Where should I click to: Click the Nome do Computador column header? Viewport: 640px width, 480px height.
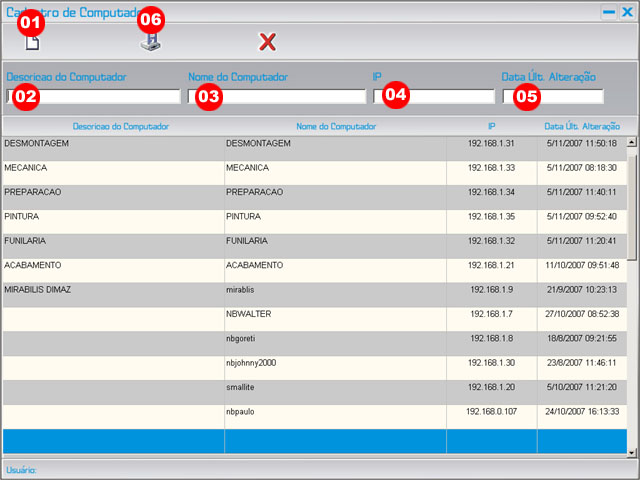click(336, 127)
